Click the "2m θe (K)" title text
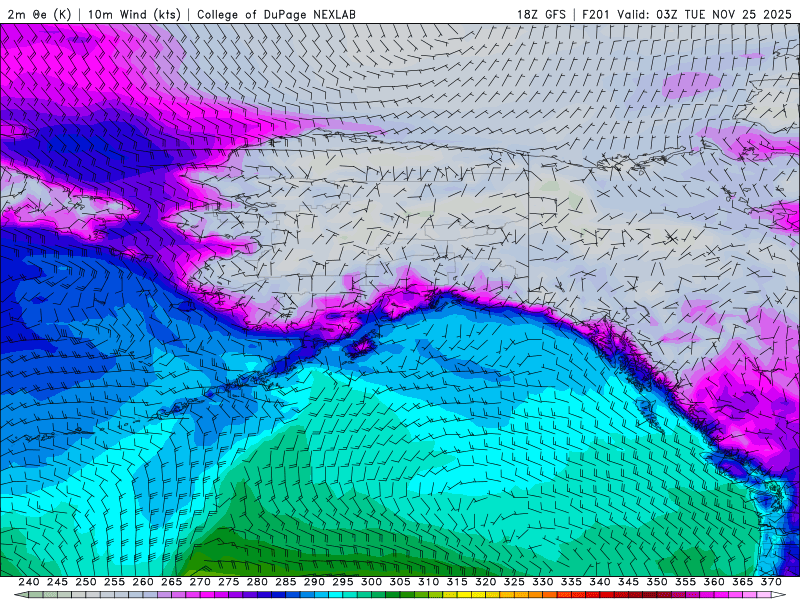The height and width of the screenshot is (600, 800). (39, 14)
